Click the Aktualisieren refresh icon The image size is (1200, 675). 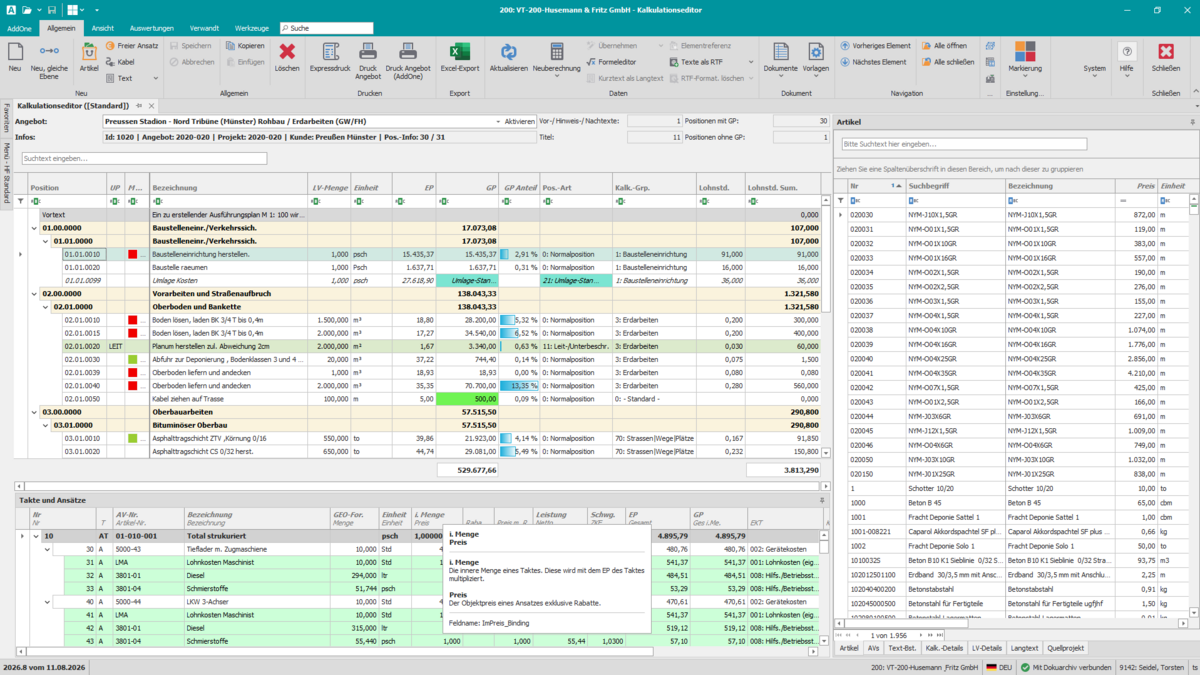point(508,52)
